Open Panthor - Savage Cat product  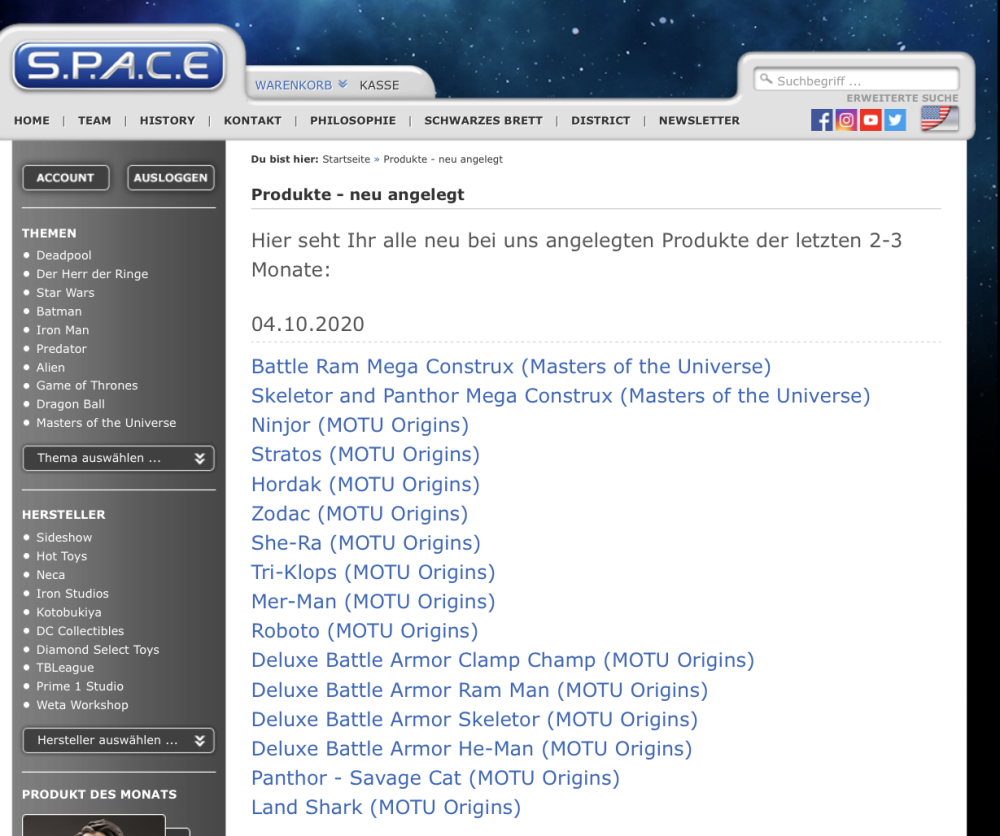[436, 779]
